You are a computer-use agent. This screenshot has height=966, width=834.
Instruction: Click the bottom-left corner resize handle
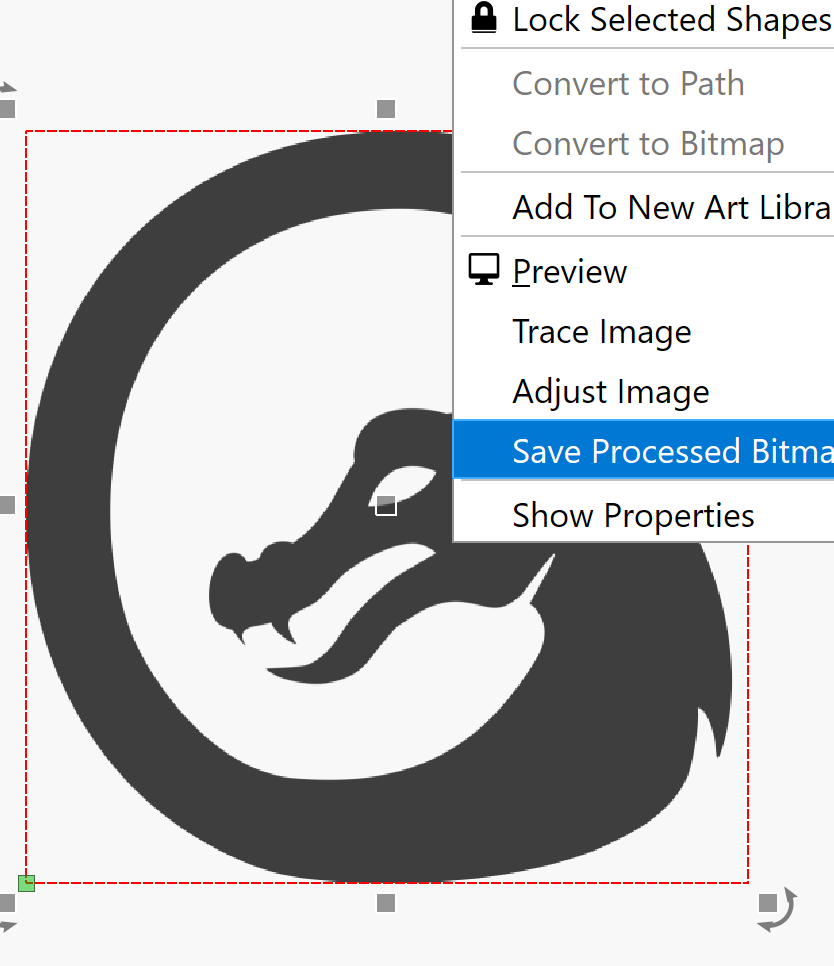[x=7, y=903]
